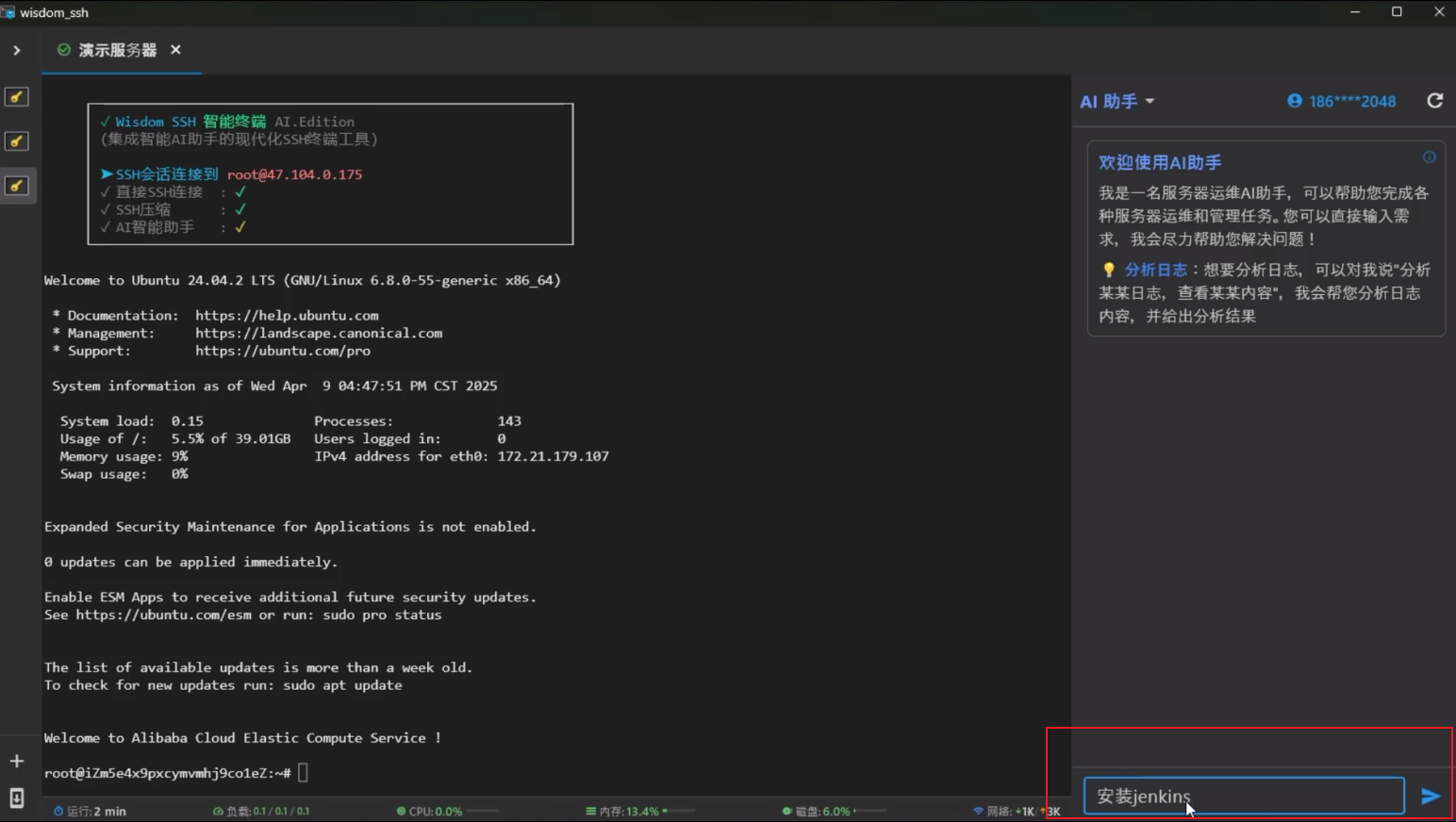Click the Wisdom SSH 智能终端 banner title

click(x=190, y=122)
